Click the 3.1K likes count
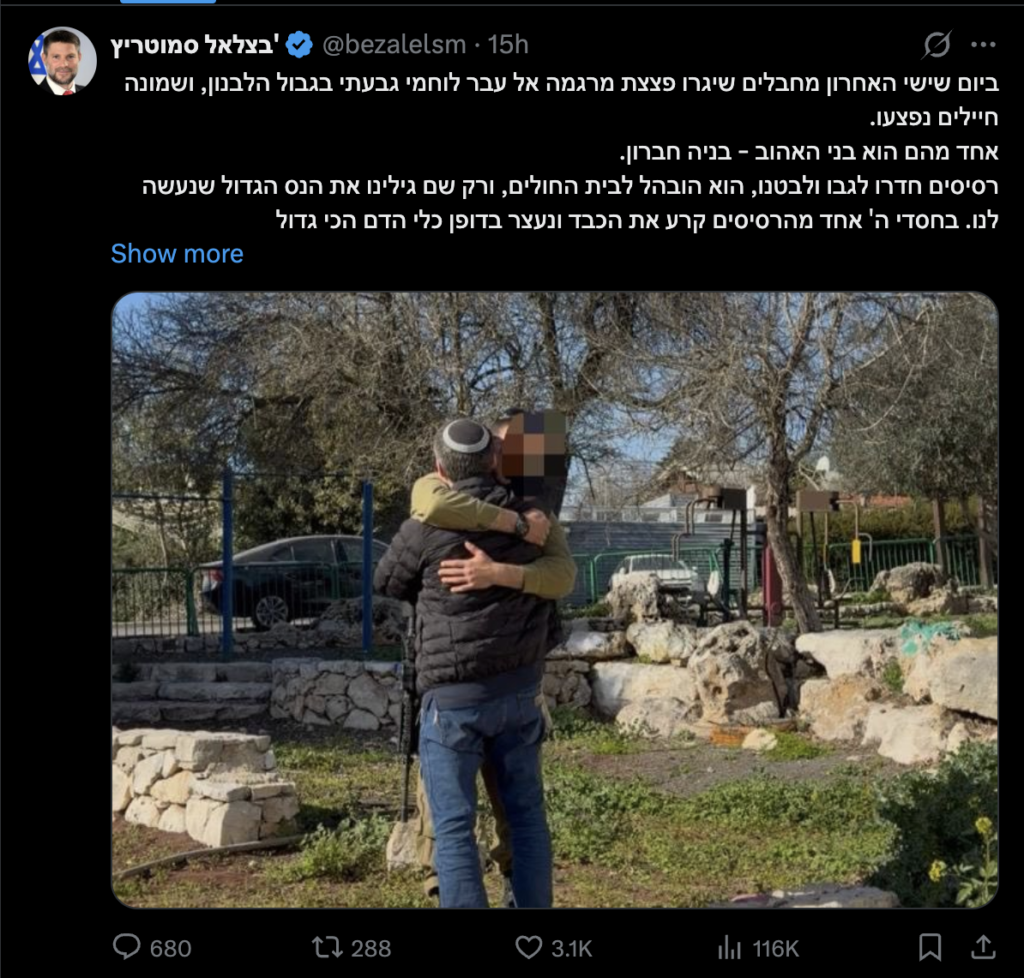Image resolution: width=1024 pixels, height=978 pixels. [x=572, y=948]
